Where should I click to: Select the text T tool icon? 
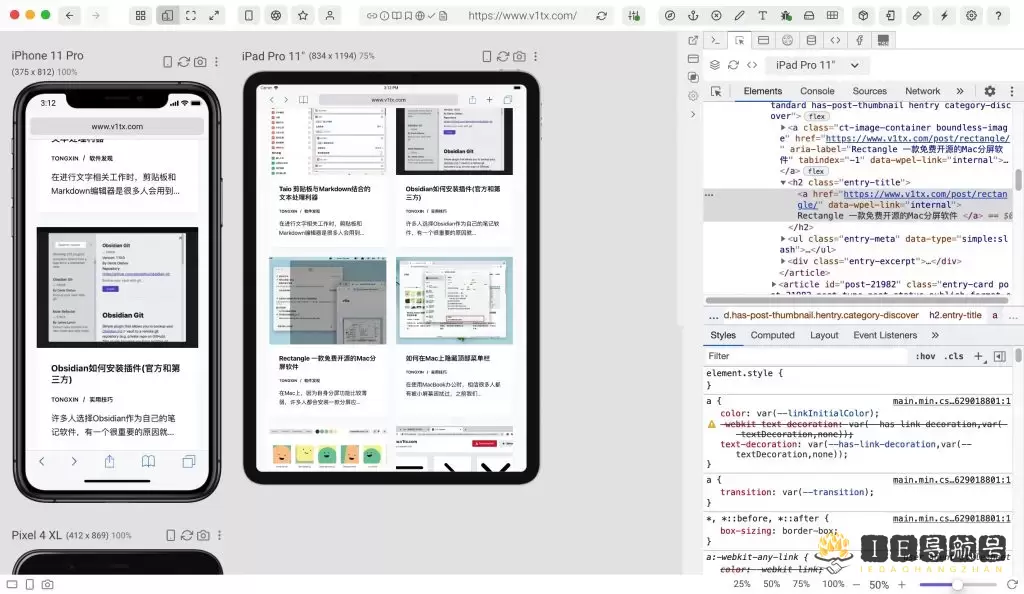(x=762, y=16)
